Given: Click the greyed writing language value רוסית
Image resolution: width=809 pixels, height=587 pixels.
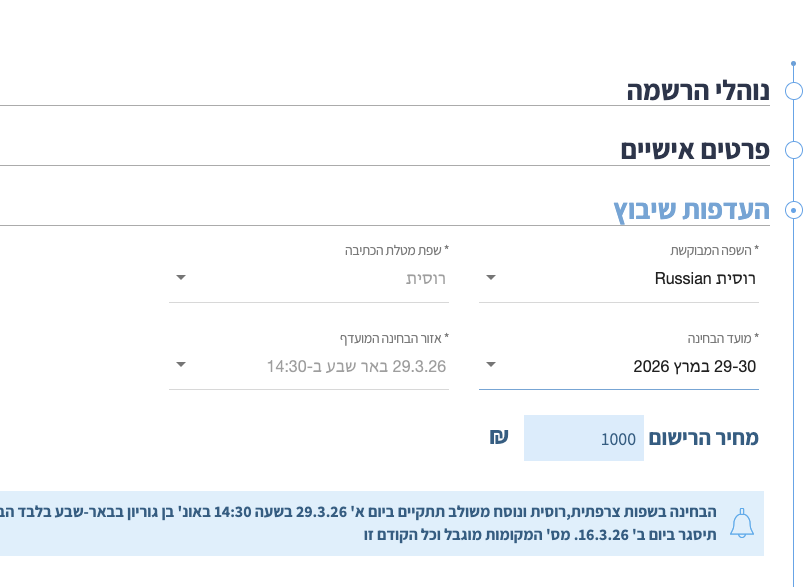Looking at the screenshot, I should point(425,278).
